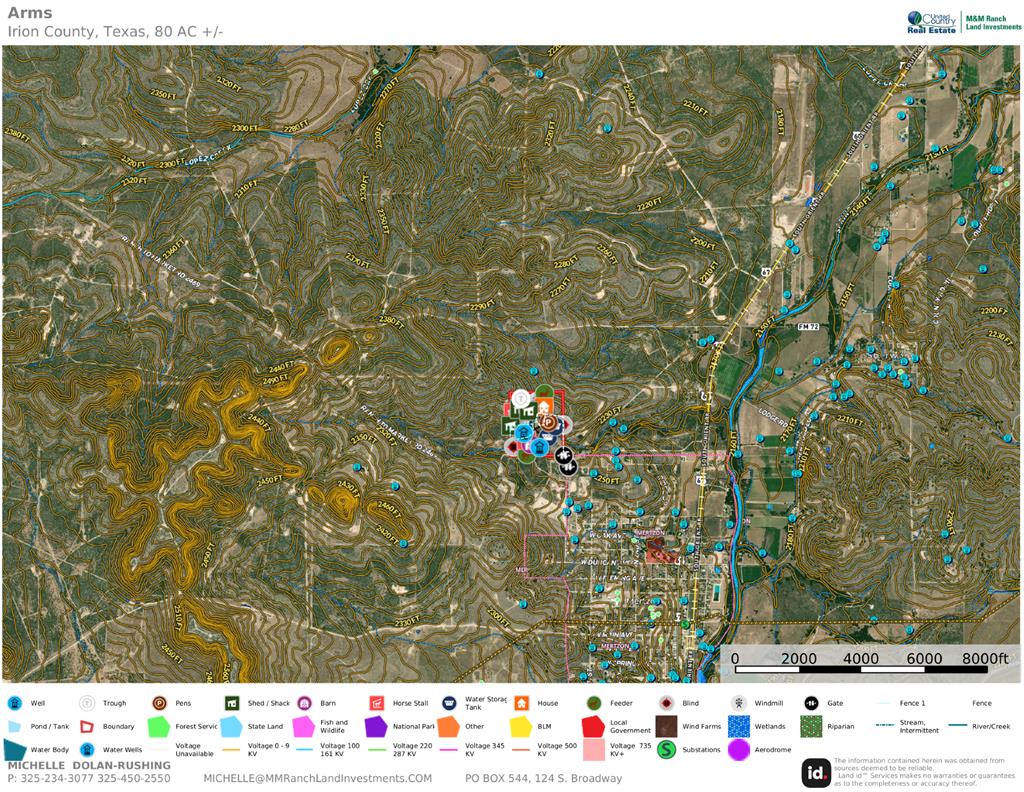Viewport: 1024px width, 792px height.
Task: Click the brown Pens marker on the map
Action: 549,423
